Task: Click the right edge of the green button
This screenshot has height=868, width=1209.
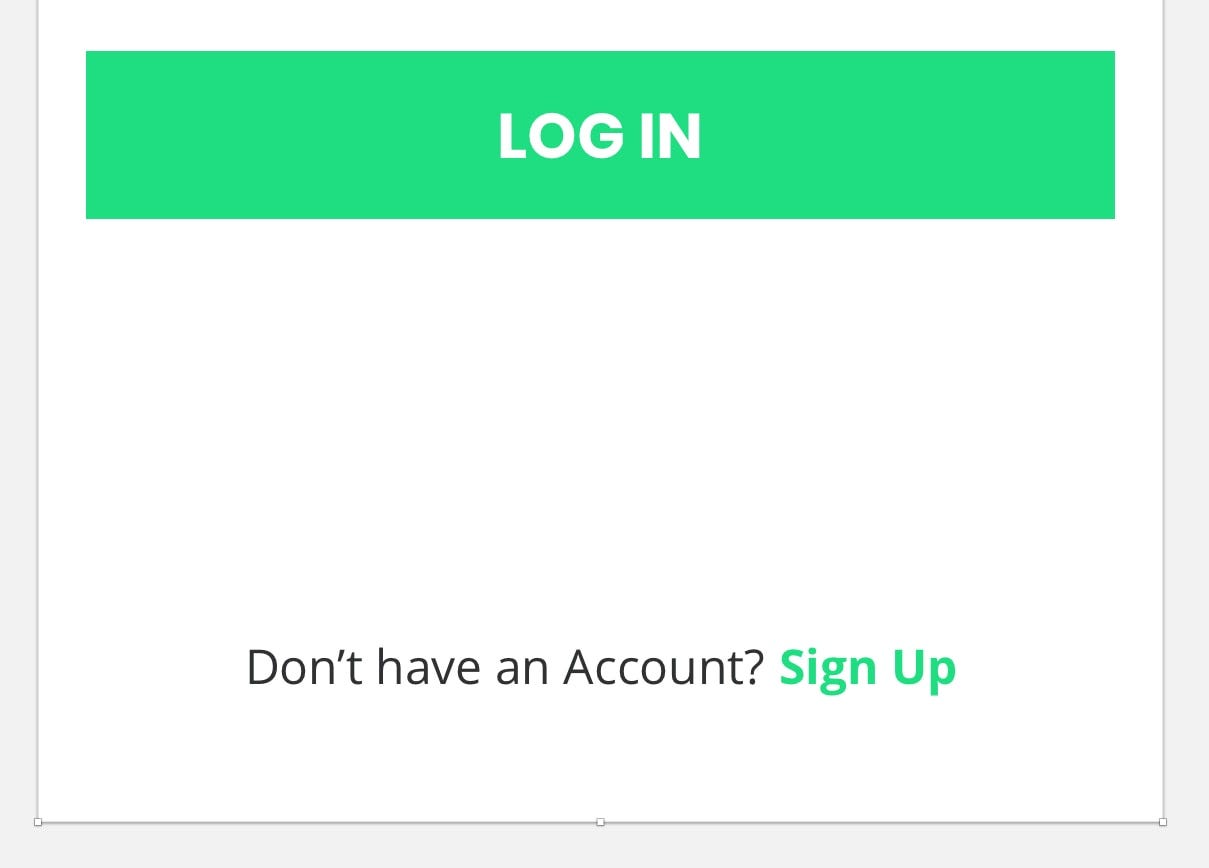Action: (1112, 135)
